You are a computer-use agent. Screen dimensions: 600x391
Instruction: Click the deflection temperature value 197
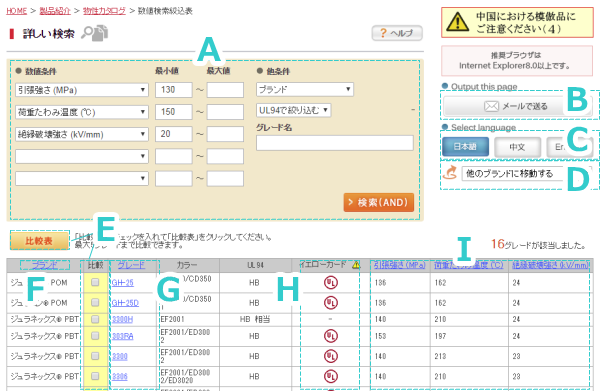[x=440, y=336]
